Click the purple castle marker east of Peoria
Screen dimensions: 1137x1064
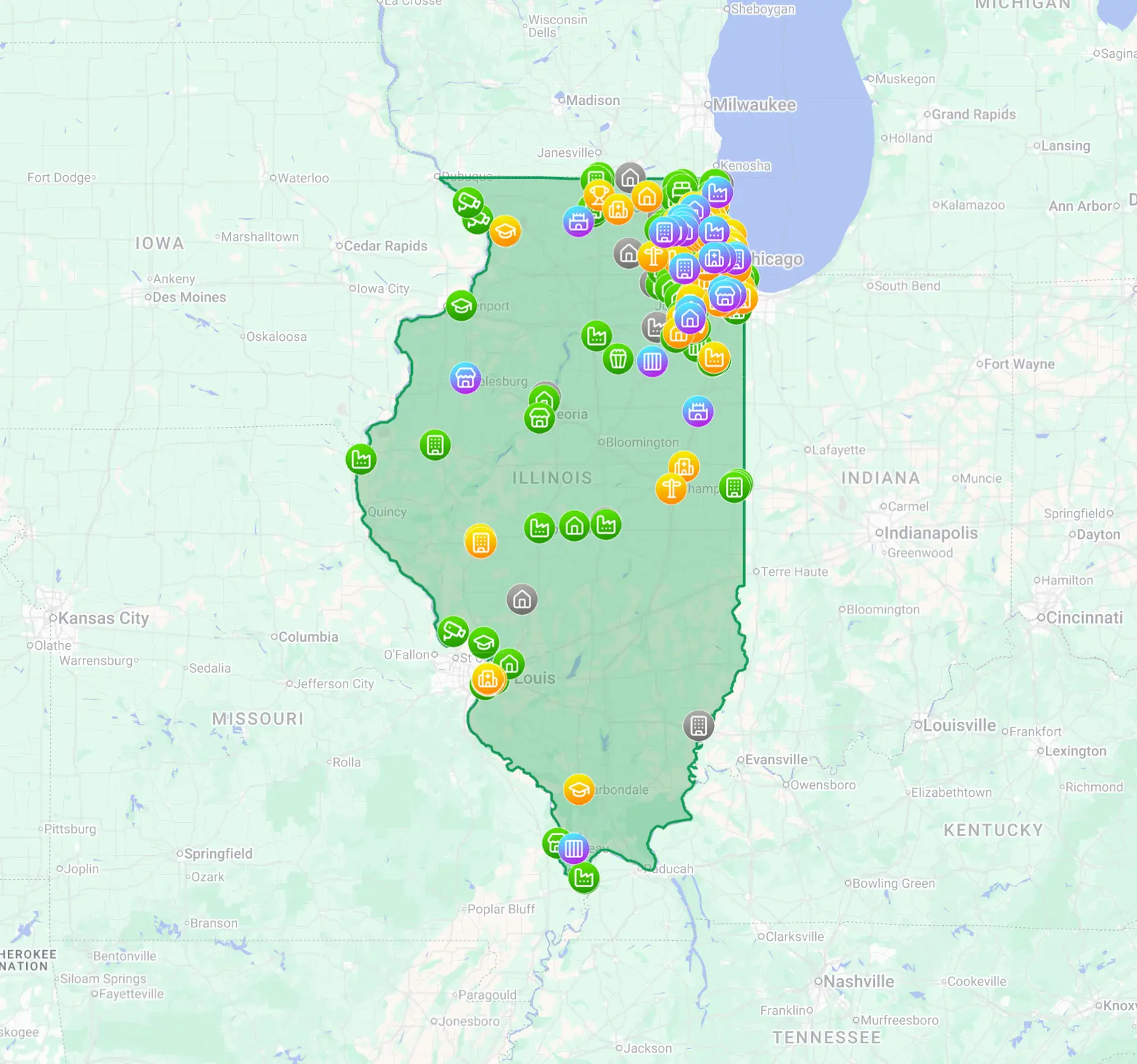pos(698,411)
